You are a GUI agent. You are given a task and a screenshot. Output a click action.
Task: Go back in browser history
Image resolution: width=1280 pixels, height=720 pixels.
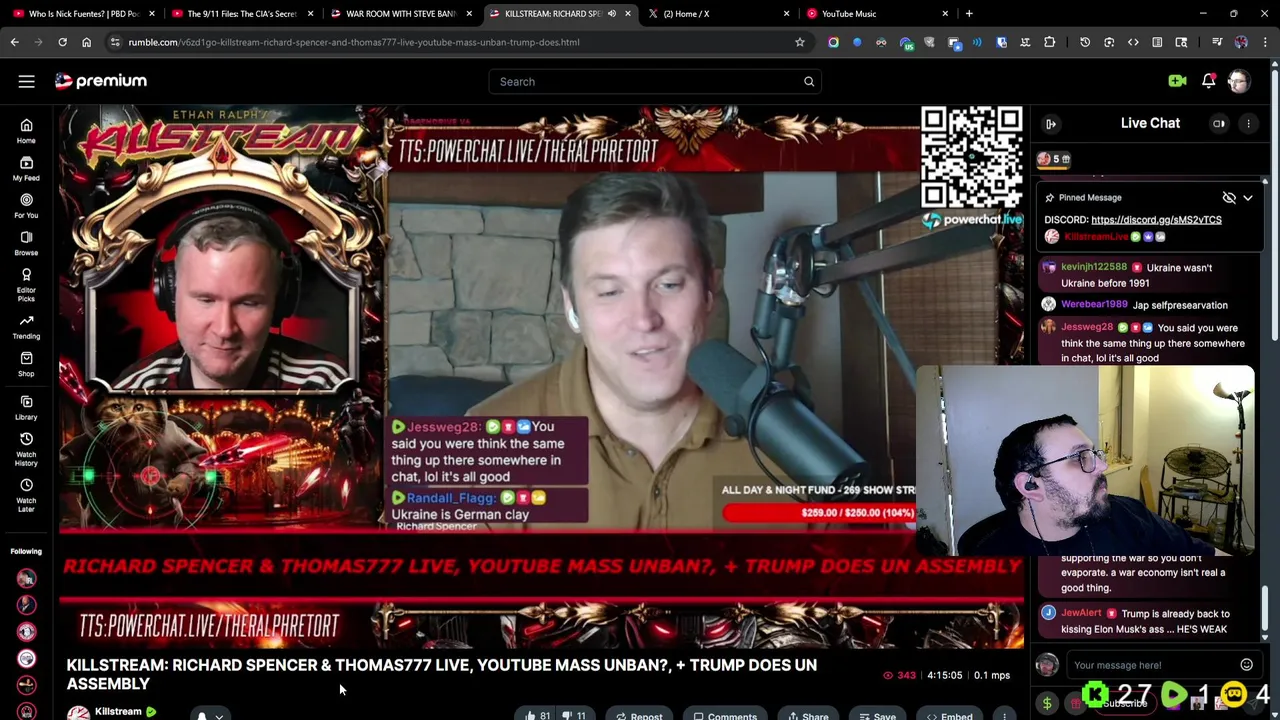[15, 42]
